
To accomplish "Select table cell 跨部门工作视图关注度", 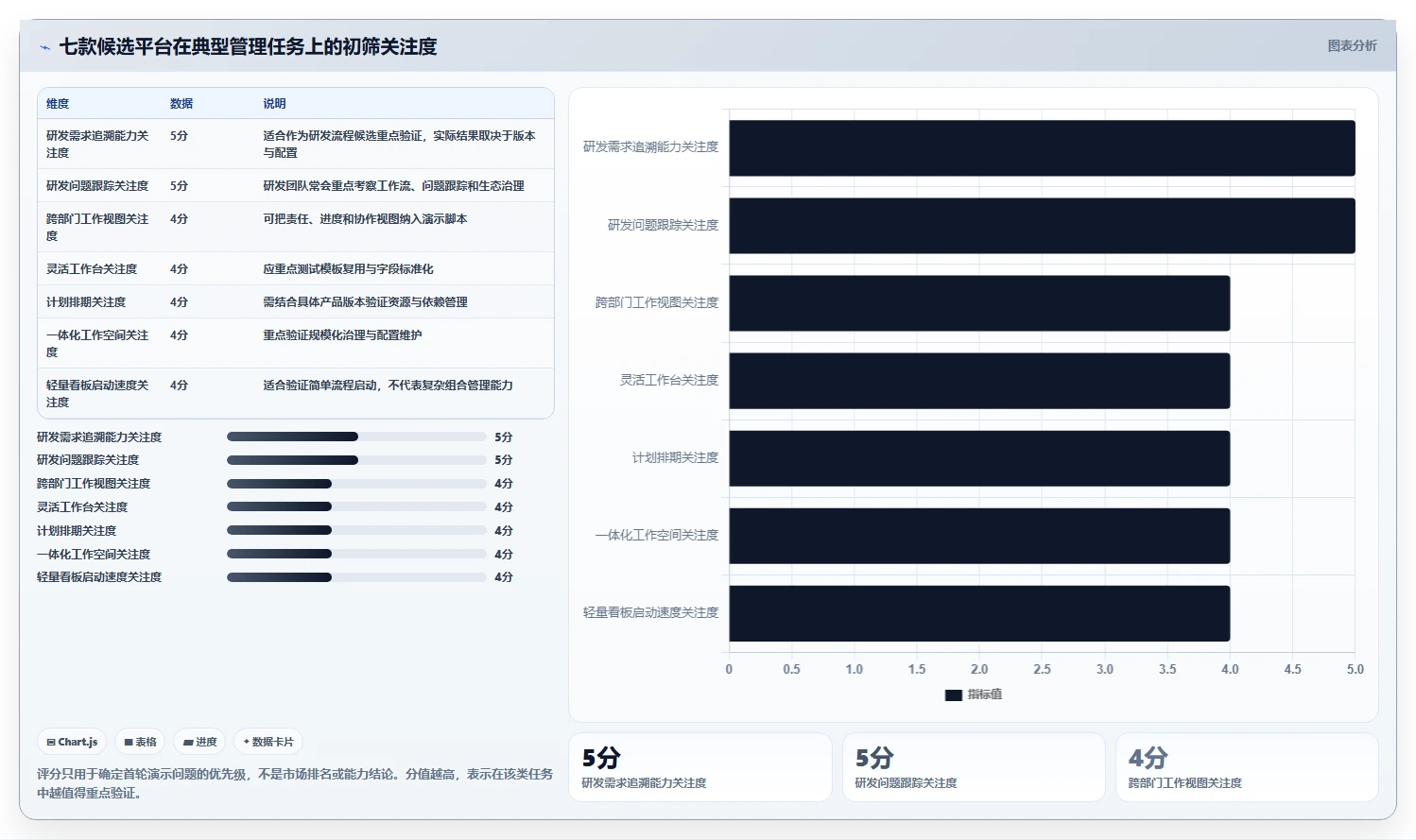I will coord(97,227).
